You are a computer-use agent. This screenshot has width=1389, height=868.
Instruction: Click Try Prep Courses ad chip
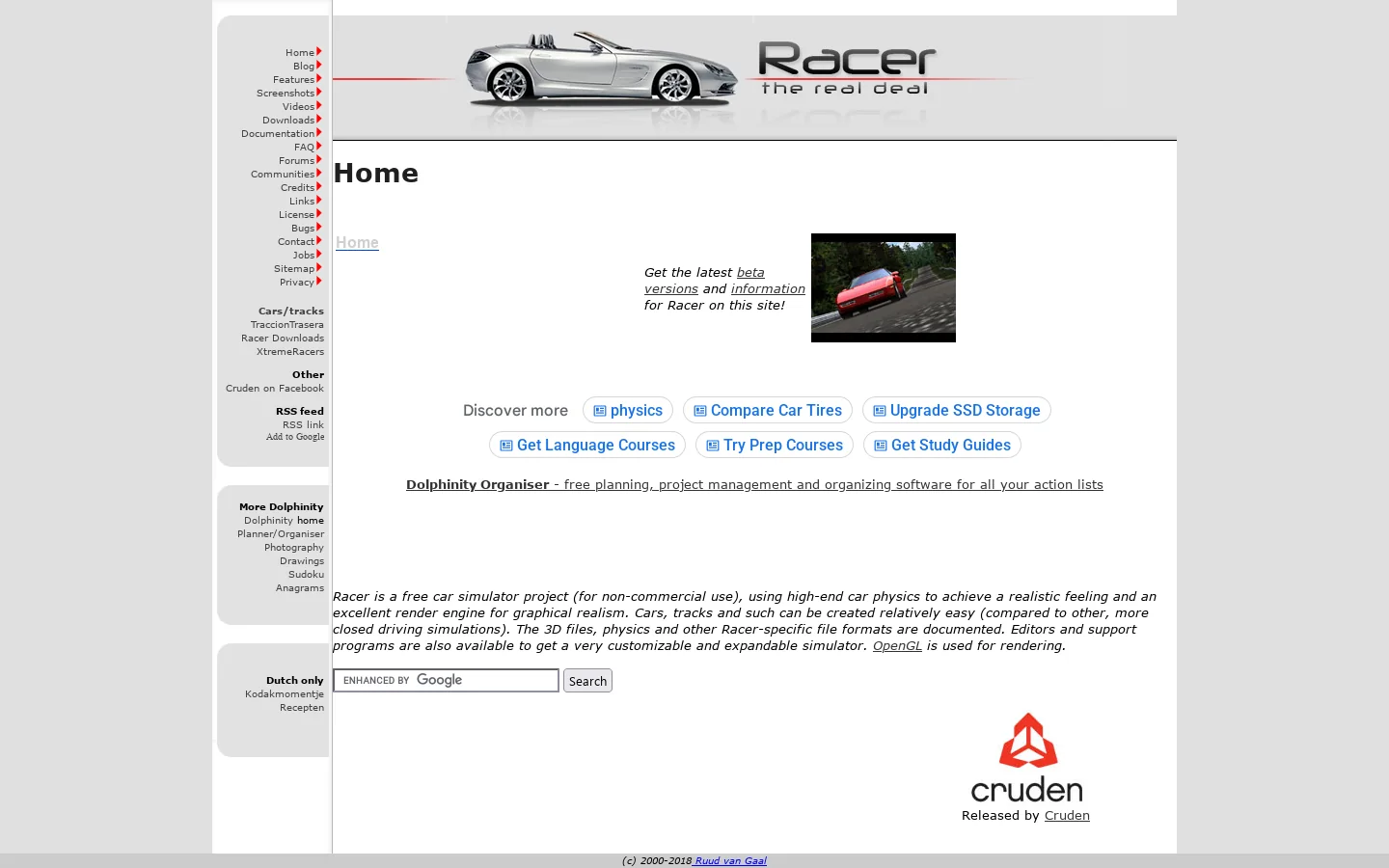tap(775, 446)
